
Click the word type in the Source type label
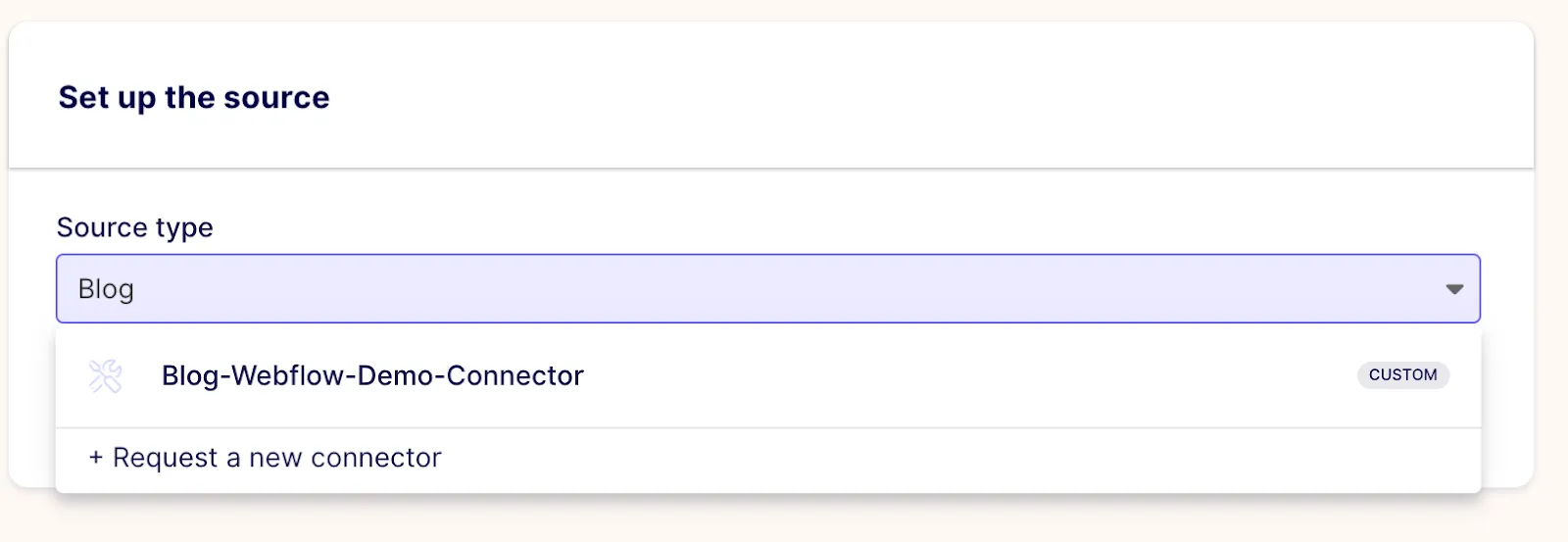pyautogui.click(x=183, y=229)
